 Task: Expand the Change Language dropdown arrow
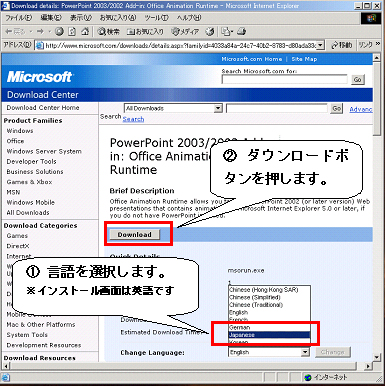click(305, 352)
